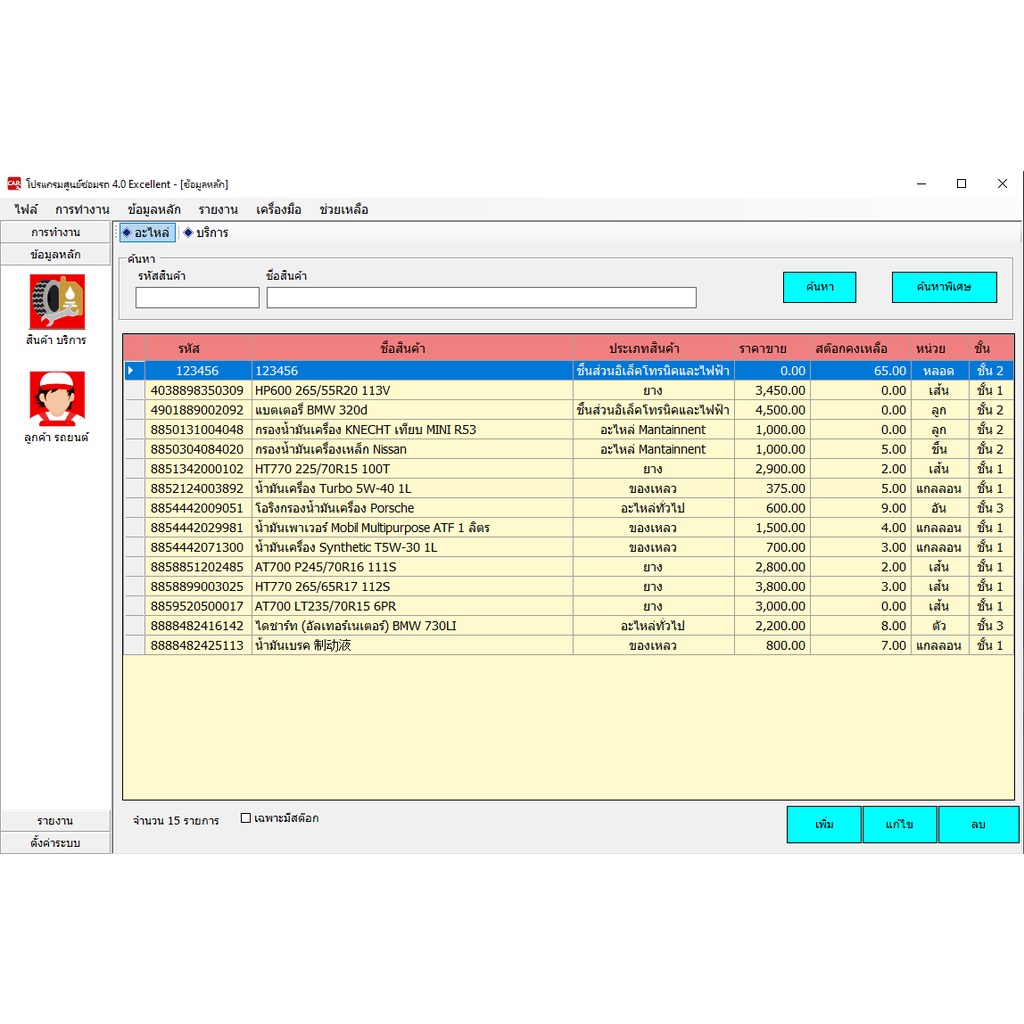Open the ลูกค้า รถยนต์ mechanic icon

[57, 398]
